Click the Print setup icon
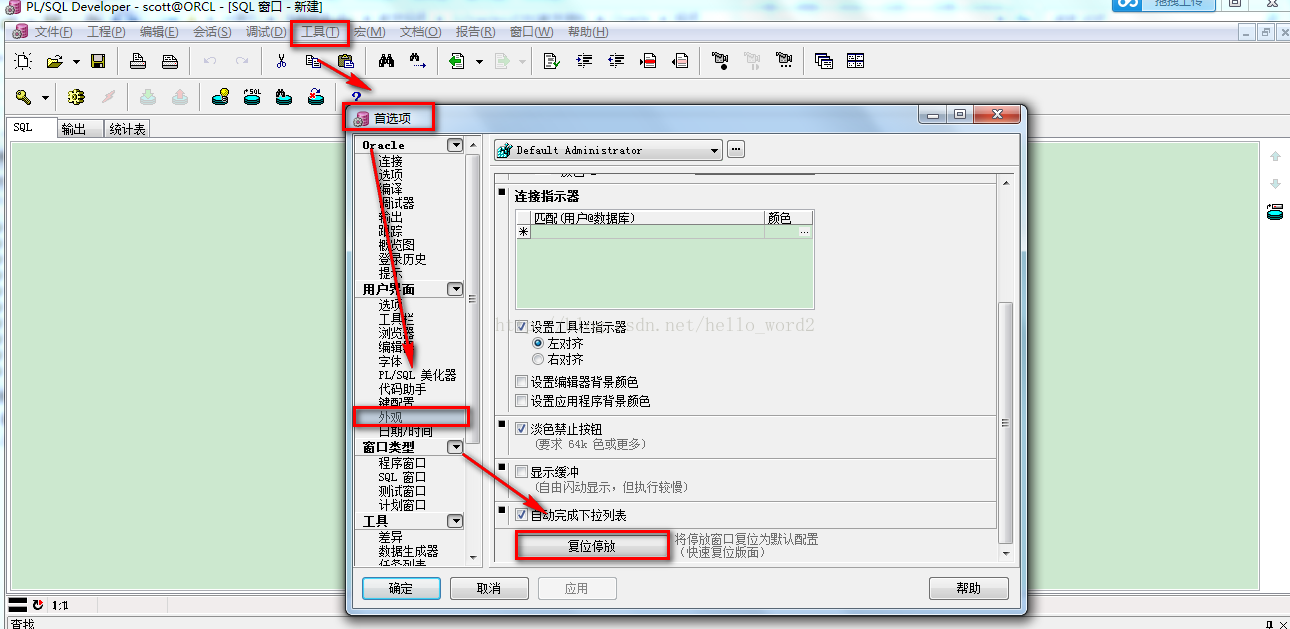Viewport: 1290px width, 629px height. click(x=170, y=61)
